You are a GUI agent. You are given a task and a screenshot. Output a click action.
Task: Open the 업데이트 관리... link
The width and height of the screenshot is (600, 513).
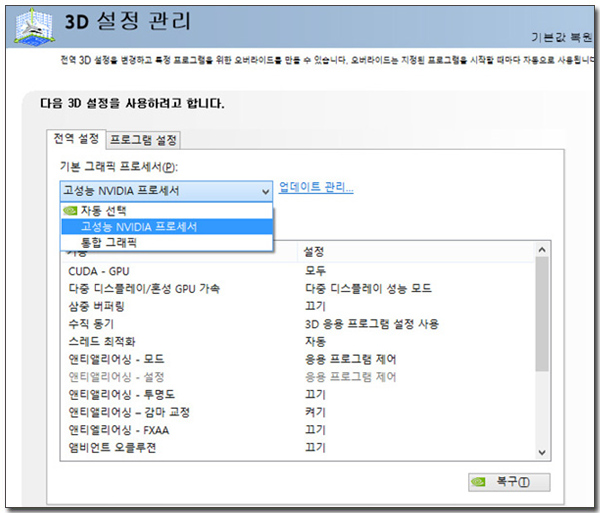pos(316,187)
